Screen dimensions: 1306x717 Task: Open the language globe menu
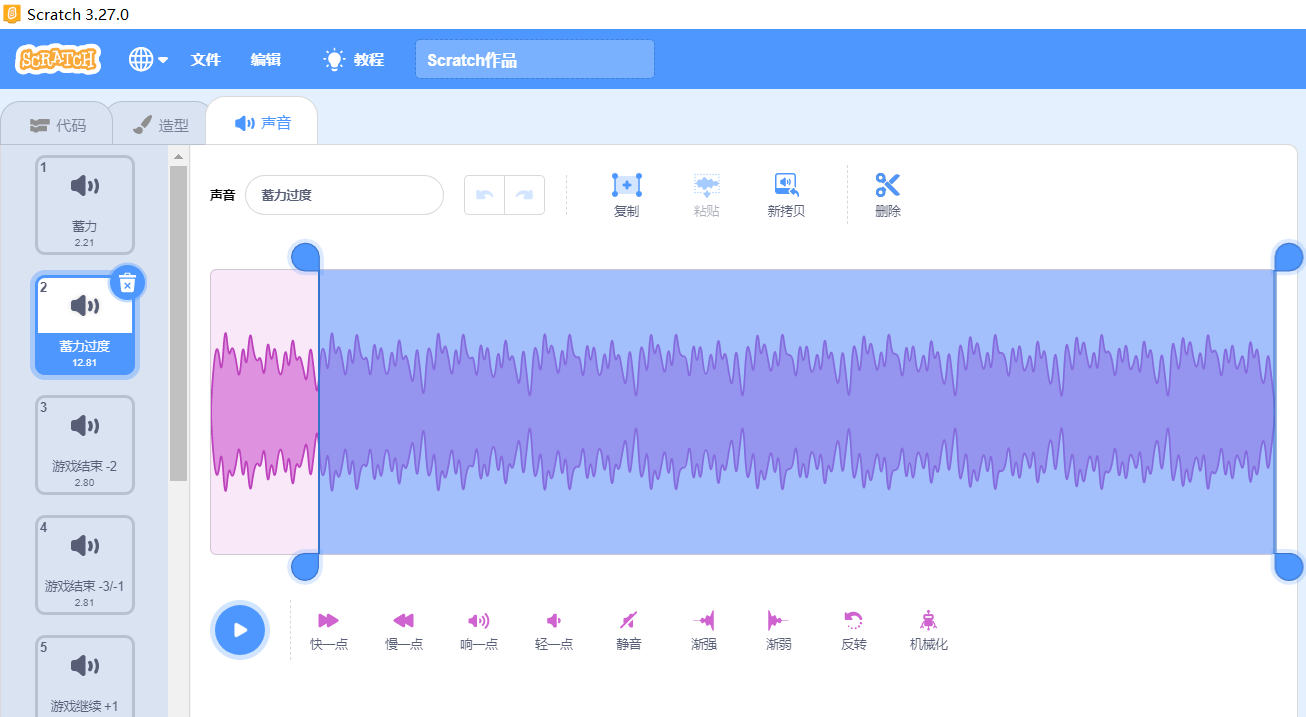tap(148, 59)
